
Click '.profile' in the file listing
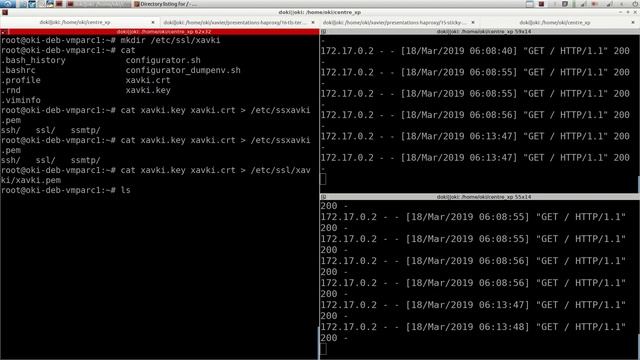coord(20,80)
